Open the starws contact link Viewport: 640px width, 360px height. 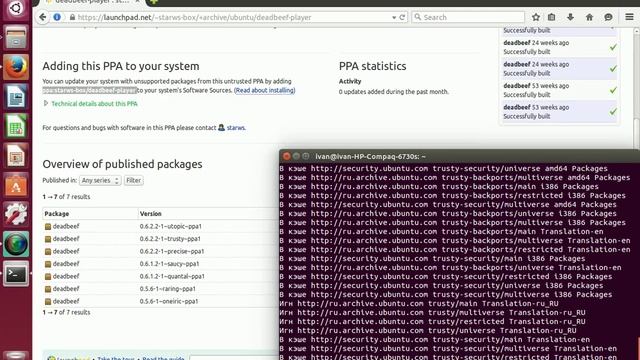236,128
